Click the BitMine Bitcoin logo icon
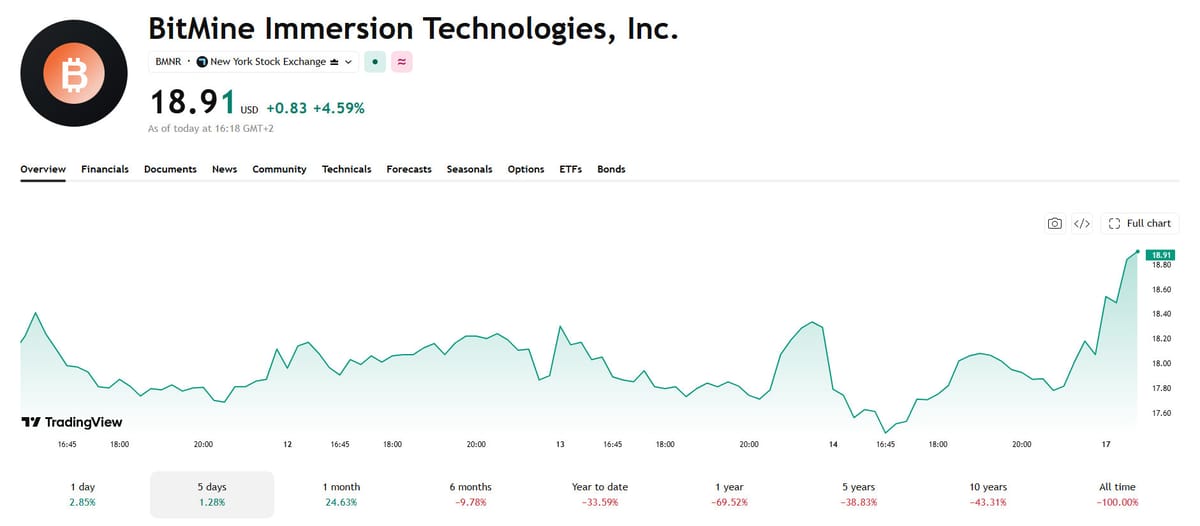This screenshot has width=1200, height=526. tap(74, 73)
